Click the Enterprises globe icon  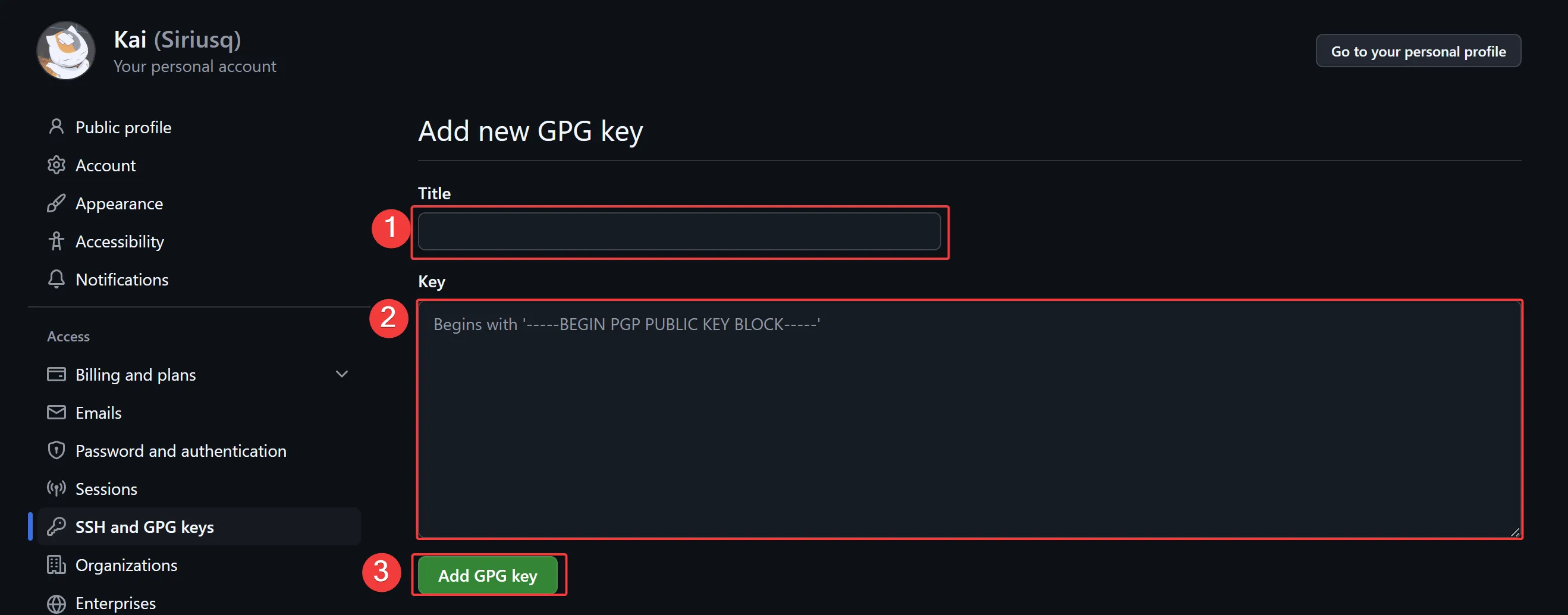click(x=56, y=603)
